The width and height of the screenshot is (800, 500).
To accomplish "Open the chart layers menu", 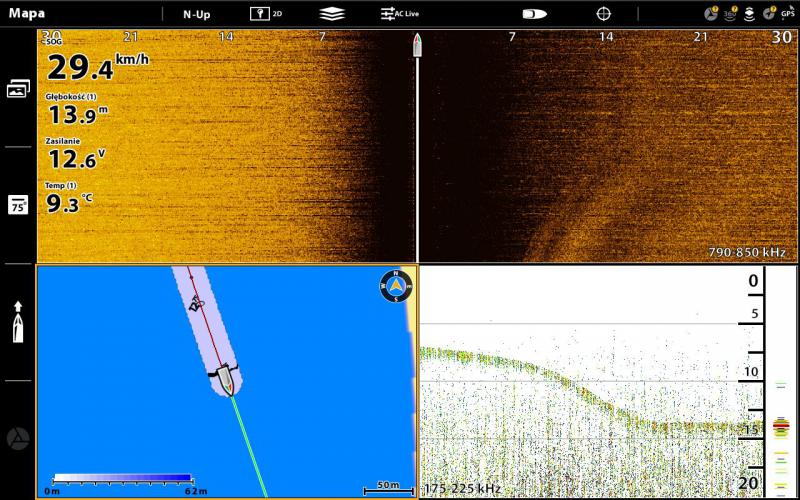I will (332, 14).
